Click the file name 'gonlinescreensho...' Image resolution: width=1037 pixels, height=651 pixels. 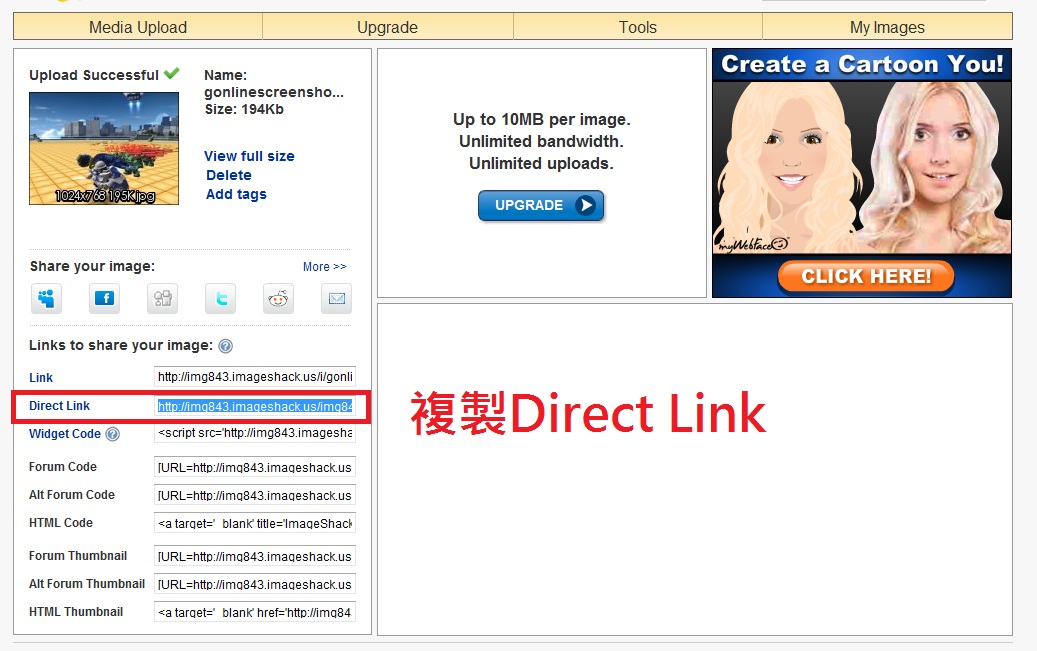274,92
